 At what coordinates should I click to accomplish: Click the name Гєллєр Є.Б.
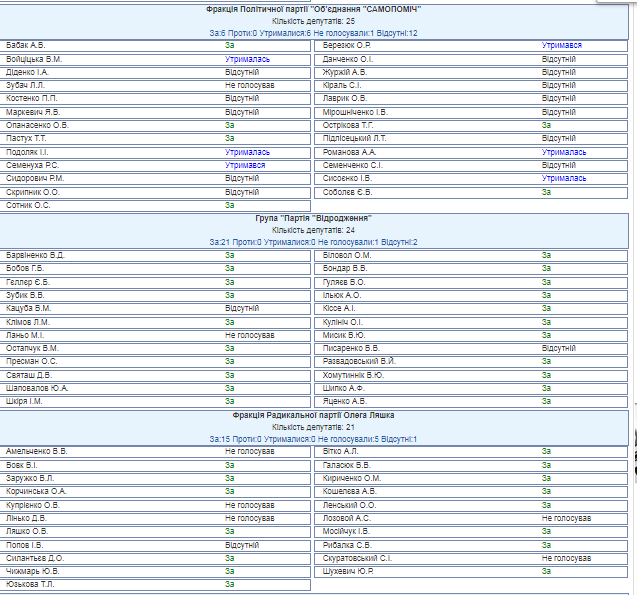(x=28, y=282)
